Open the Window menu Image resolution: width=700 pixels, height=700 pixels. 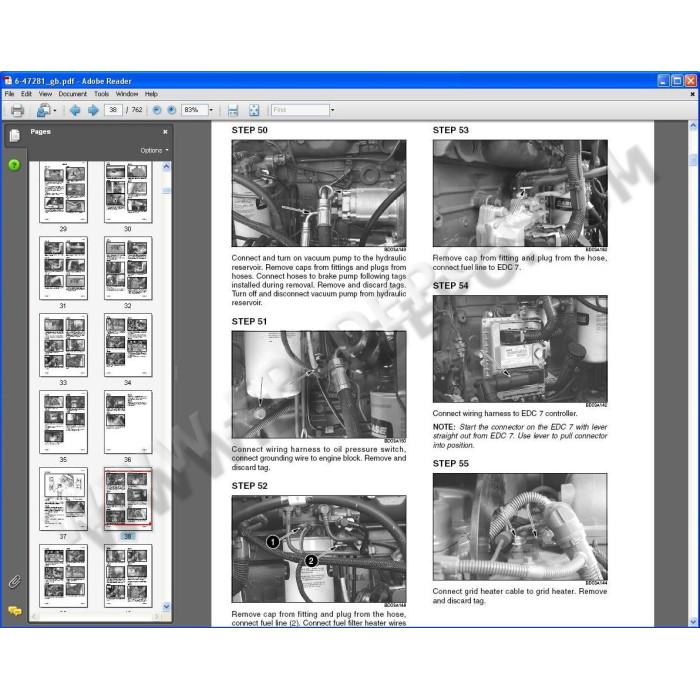[x=127, y=94]
